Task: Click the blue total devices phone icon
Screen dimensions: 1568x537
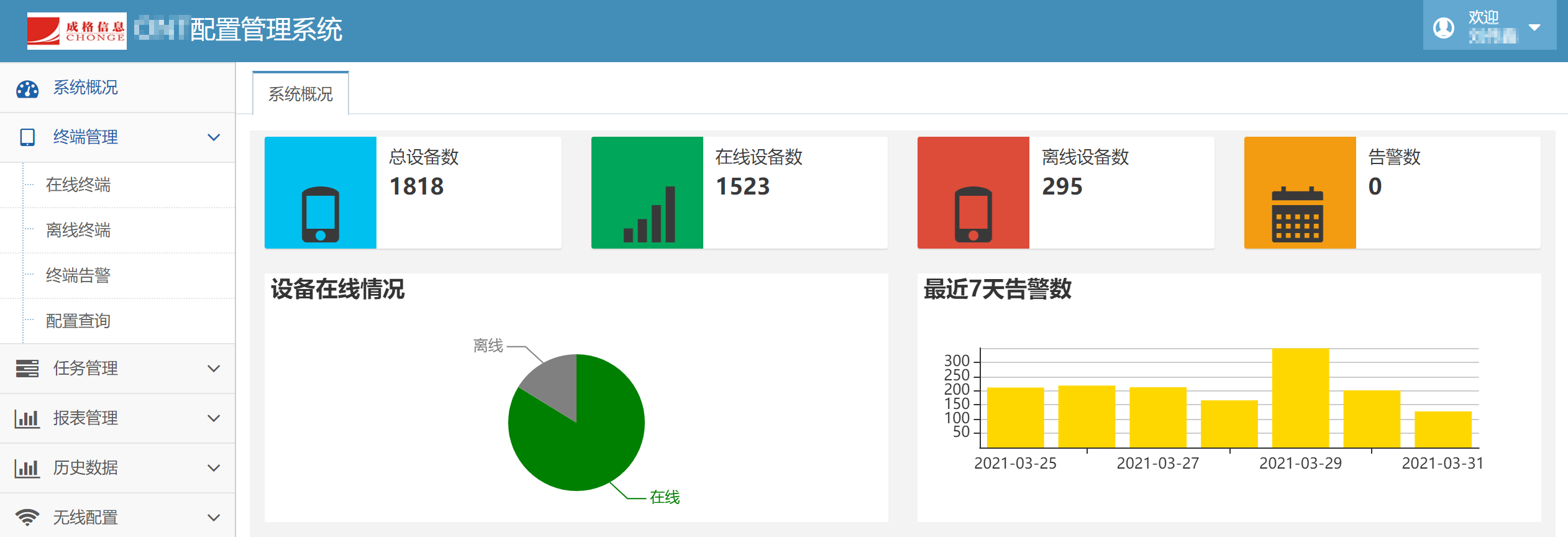Action: pyautogui.click(x=320, y=214)
